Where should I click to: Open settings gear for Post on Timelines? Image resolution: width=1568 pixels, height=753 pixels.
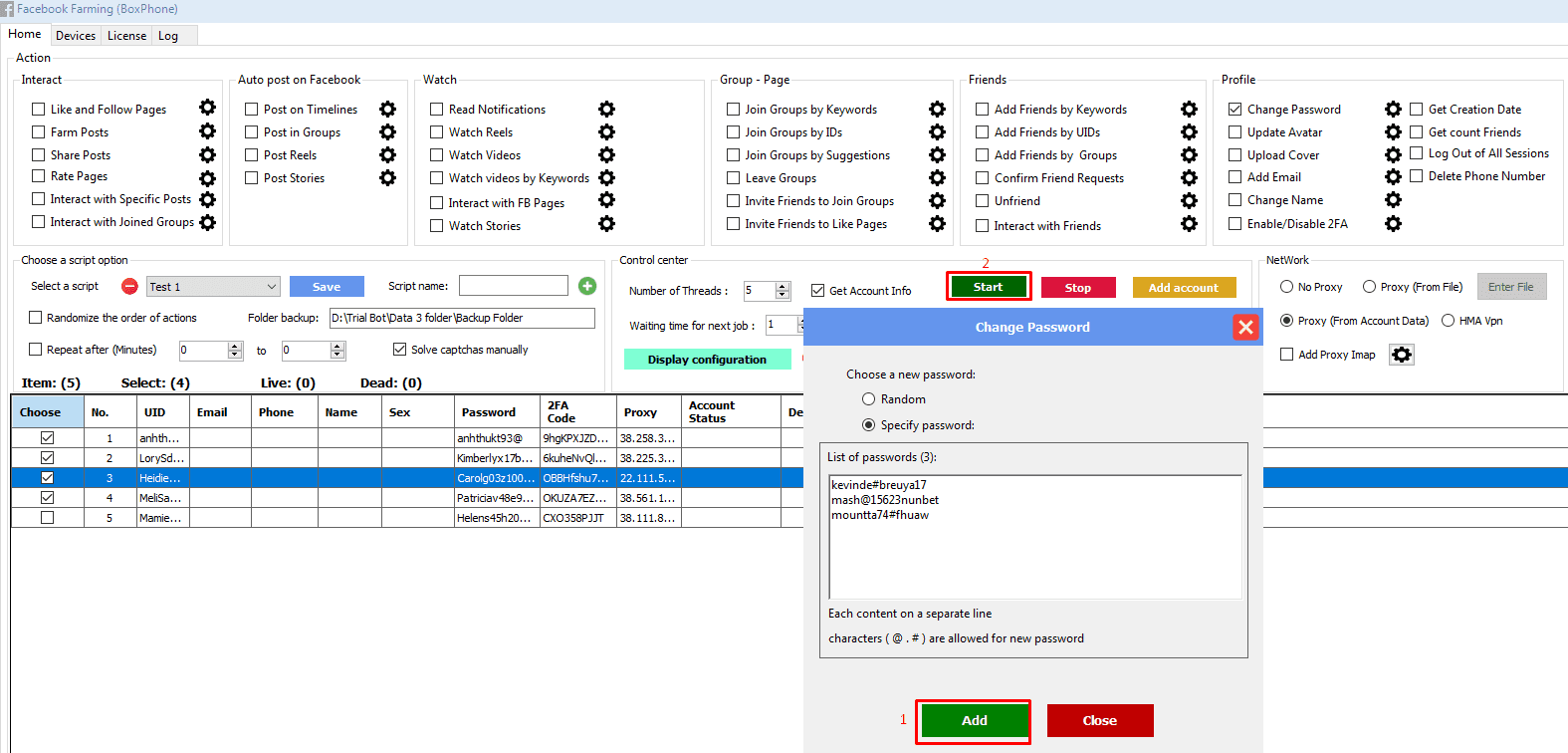pos(387,109)
